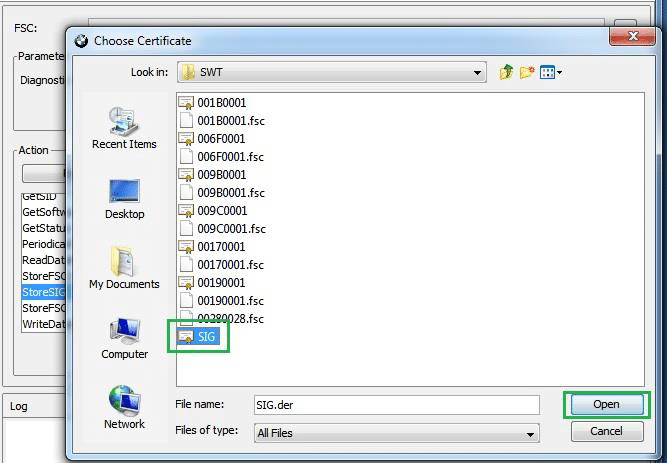Click the File name input field
This screenshot has height=463, width=667.
(395, 405)
